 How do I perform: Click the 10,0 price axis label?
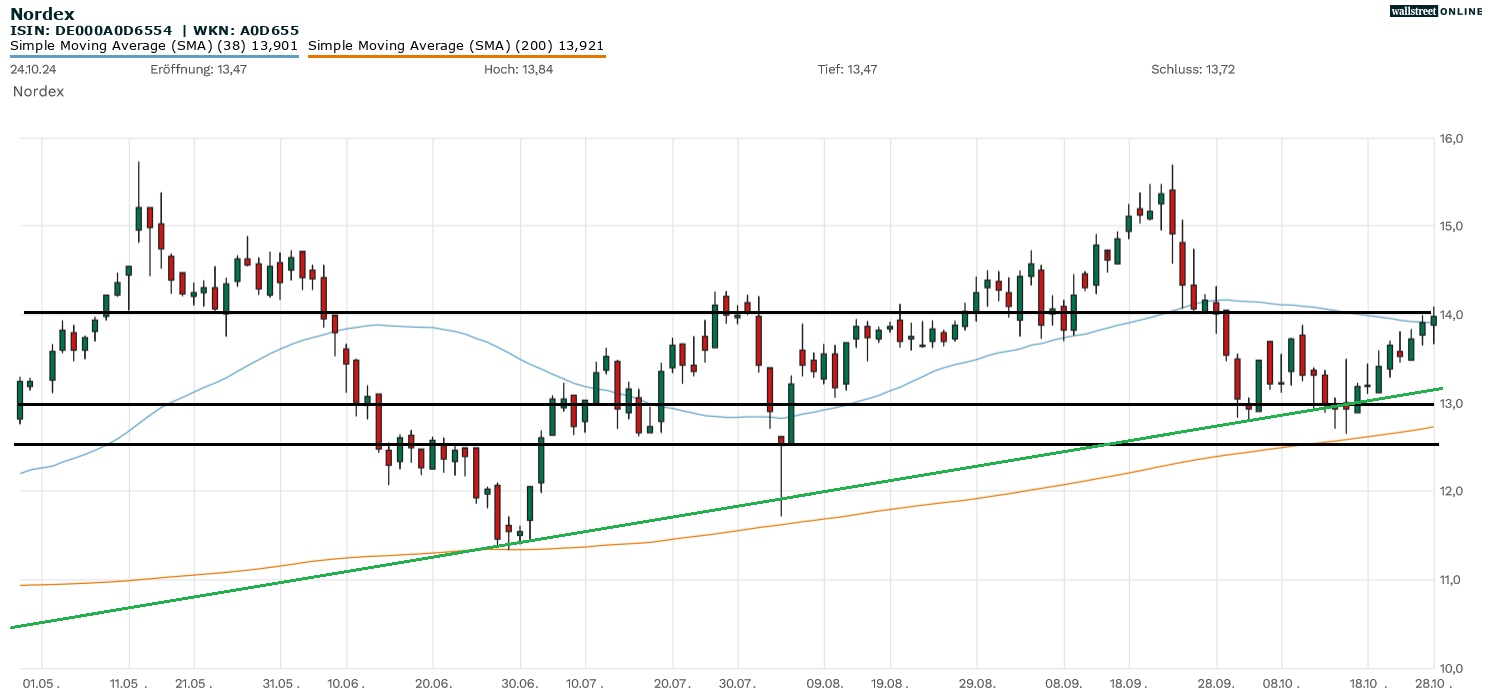pyautogui.click(x=1451, y=667)
